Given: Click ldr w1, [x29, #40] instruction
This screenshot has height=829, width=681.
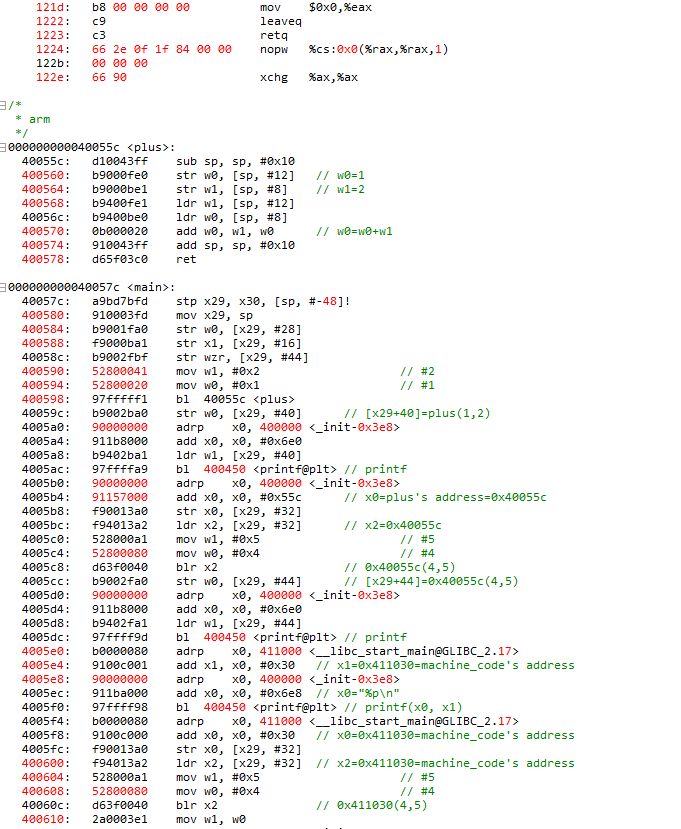Looking at the screenshot, I should pyautogui.click(x=239, y=455).
